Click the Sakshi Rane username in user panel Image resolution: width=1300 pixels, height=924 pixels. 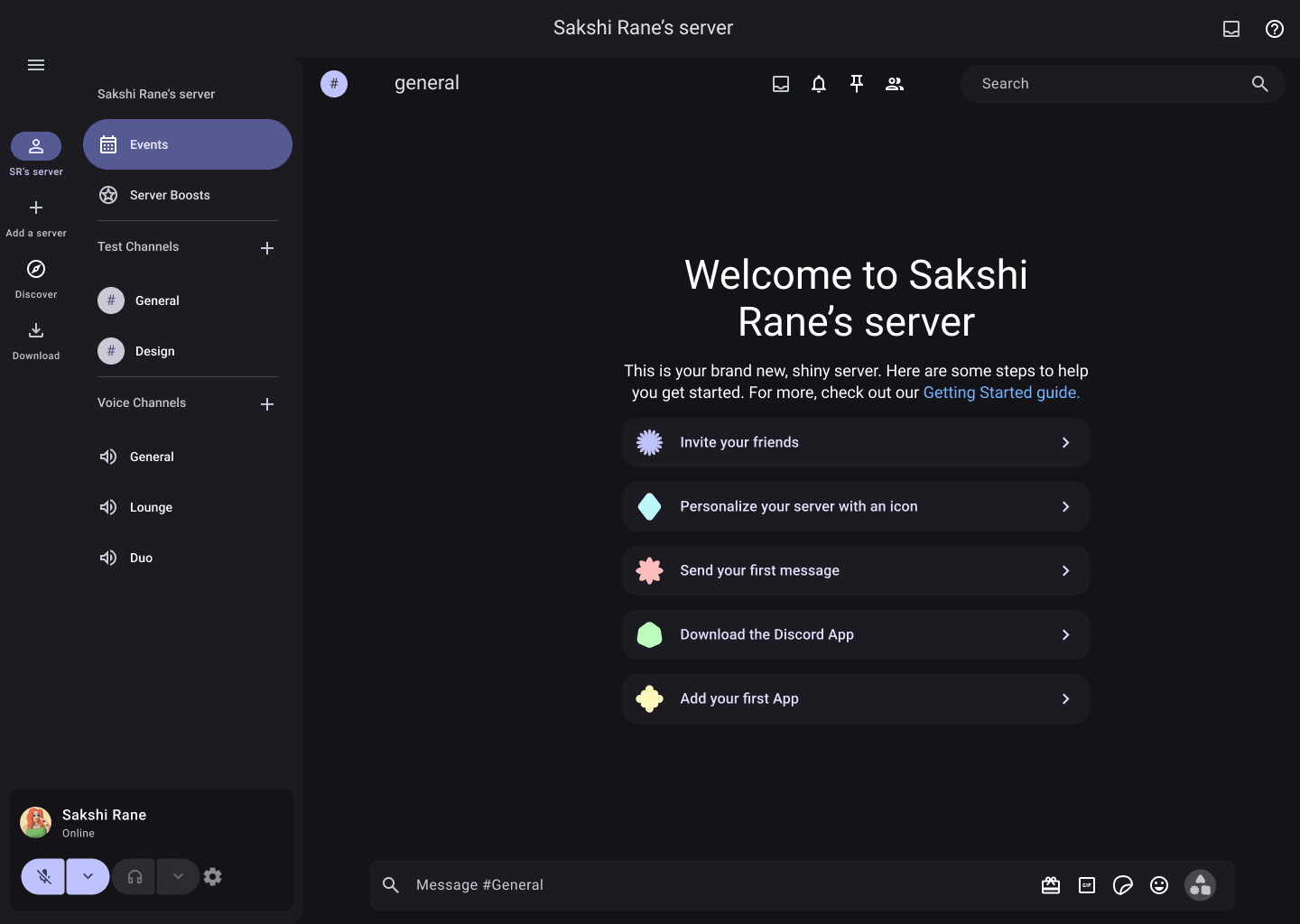click(104, 815)
